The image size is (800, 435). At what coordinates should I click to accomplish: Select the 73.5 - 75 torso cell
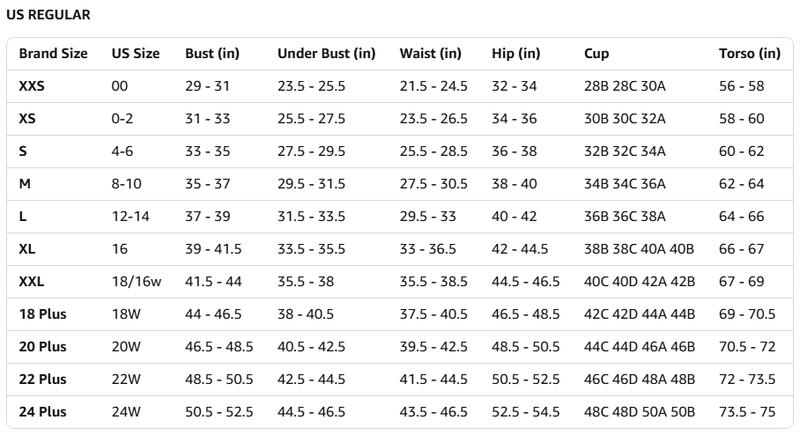[x=747, y=412]
